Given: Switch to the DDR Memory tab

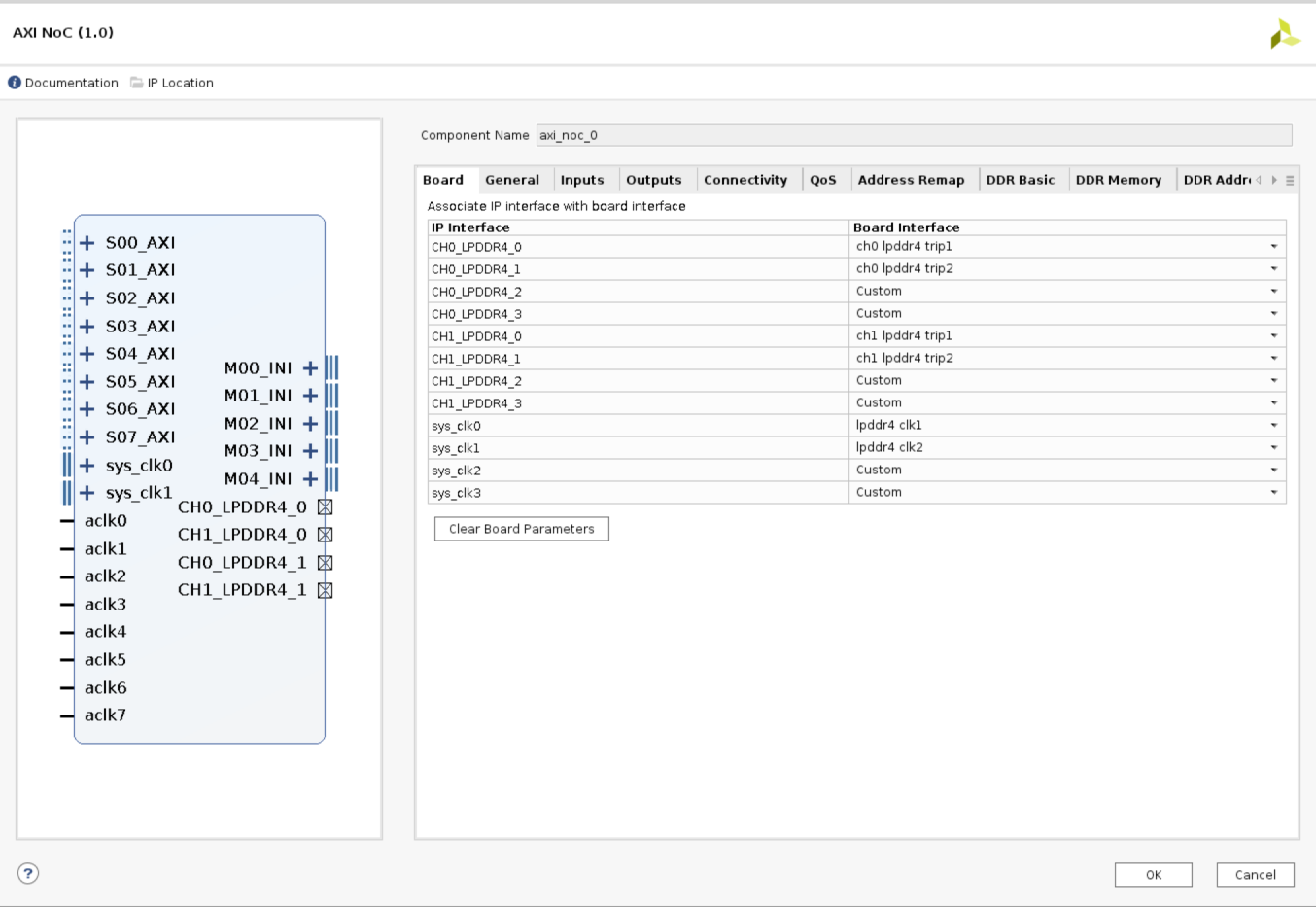Looking at the screenshot, I should coord(1118,180).
